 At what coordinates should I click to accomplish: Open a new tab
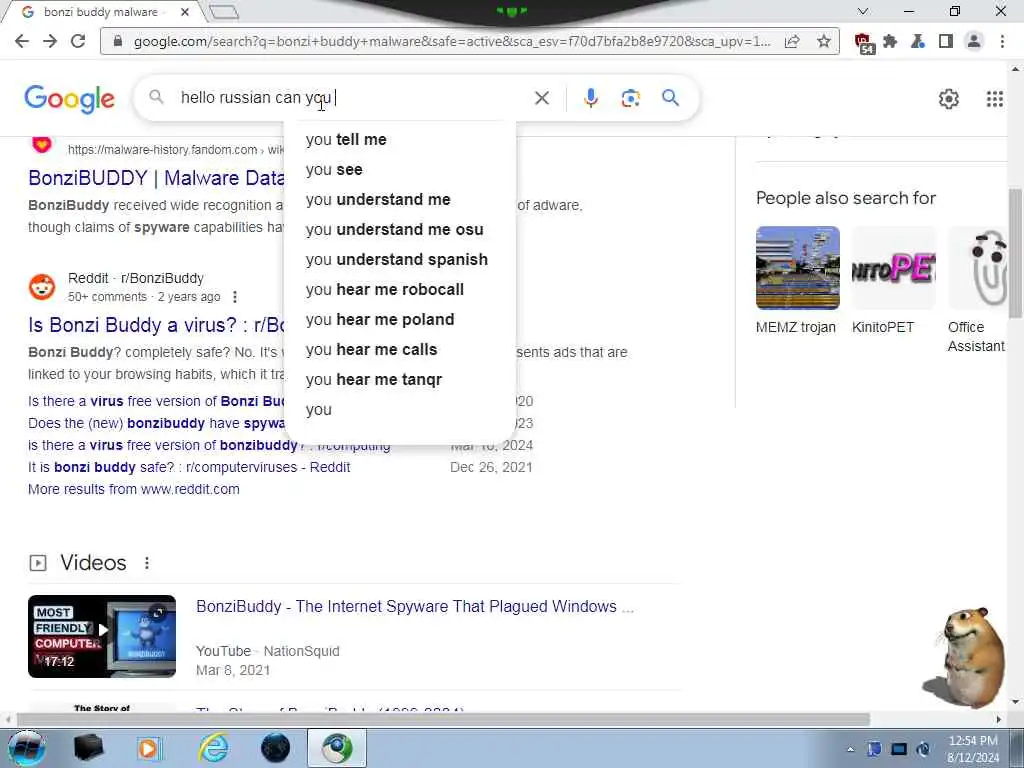pyautogui.click(x=225, y=12)
